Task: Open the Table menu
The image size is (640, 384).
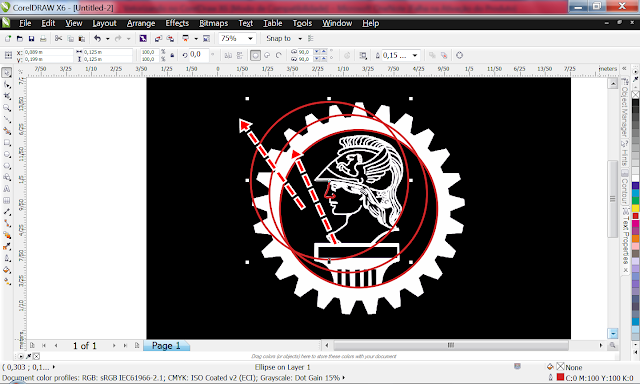Action: click(x=273, y=23)
